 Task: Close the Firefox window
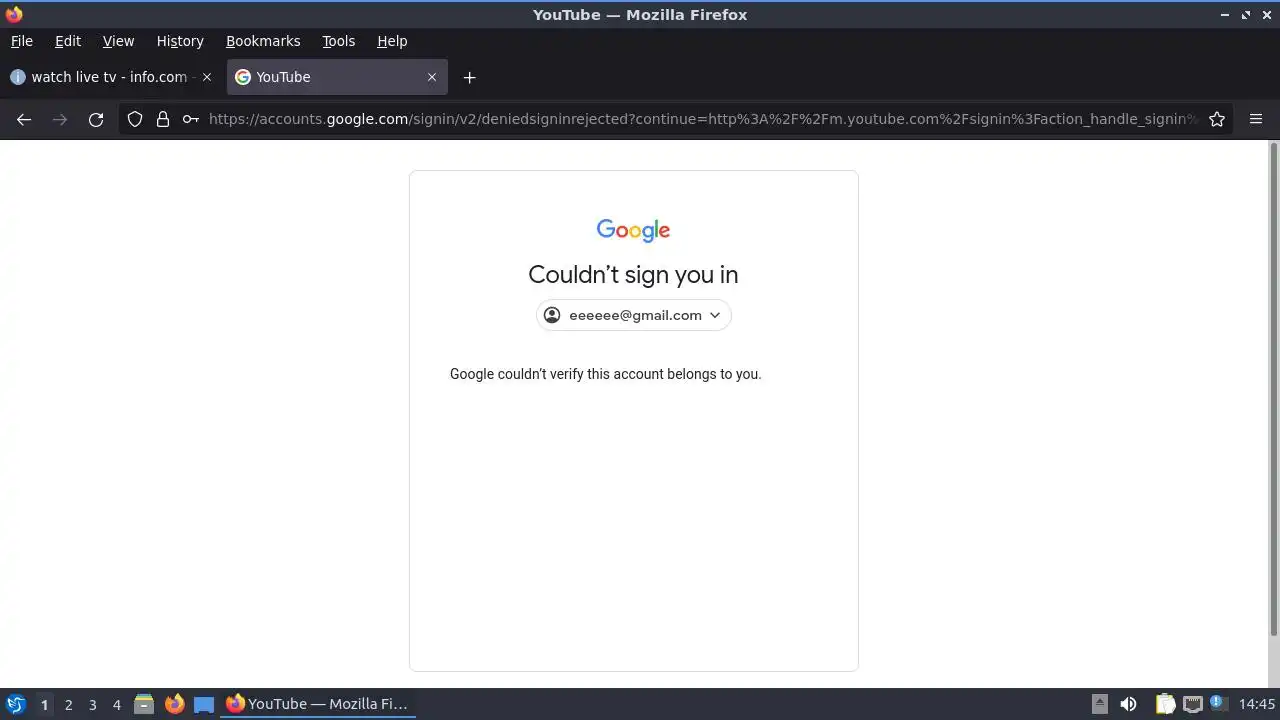click(x=1267, y=15)
